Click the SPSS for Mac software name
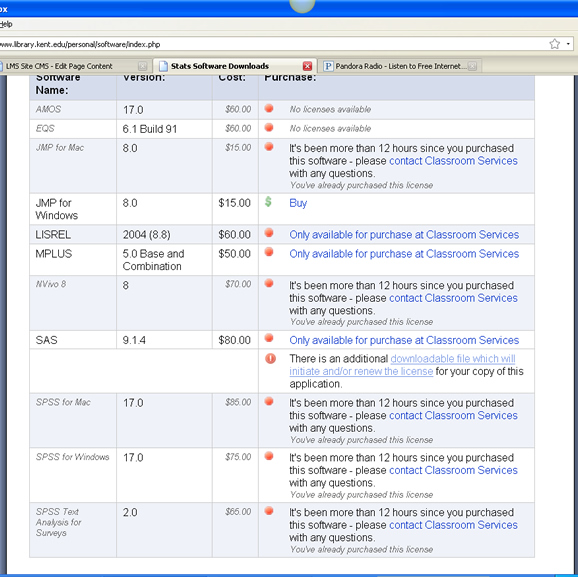Image resolution: width=578 pixels, height=577 pixels. coord(63,402)
